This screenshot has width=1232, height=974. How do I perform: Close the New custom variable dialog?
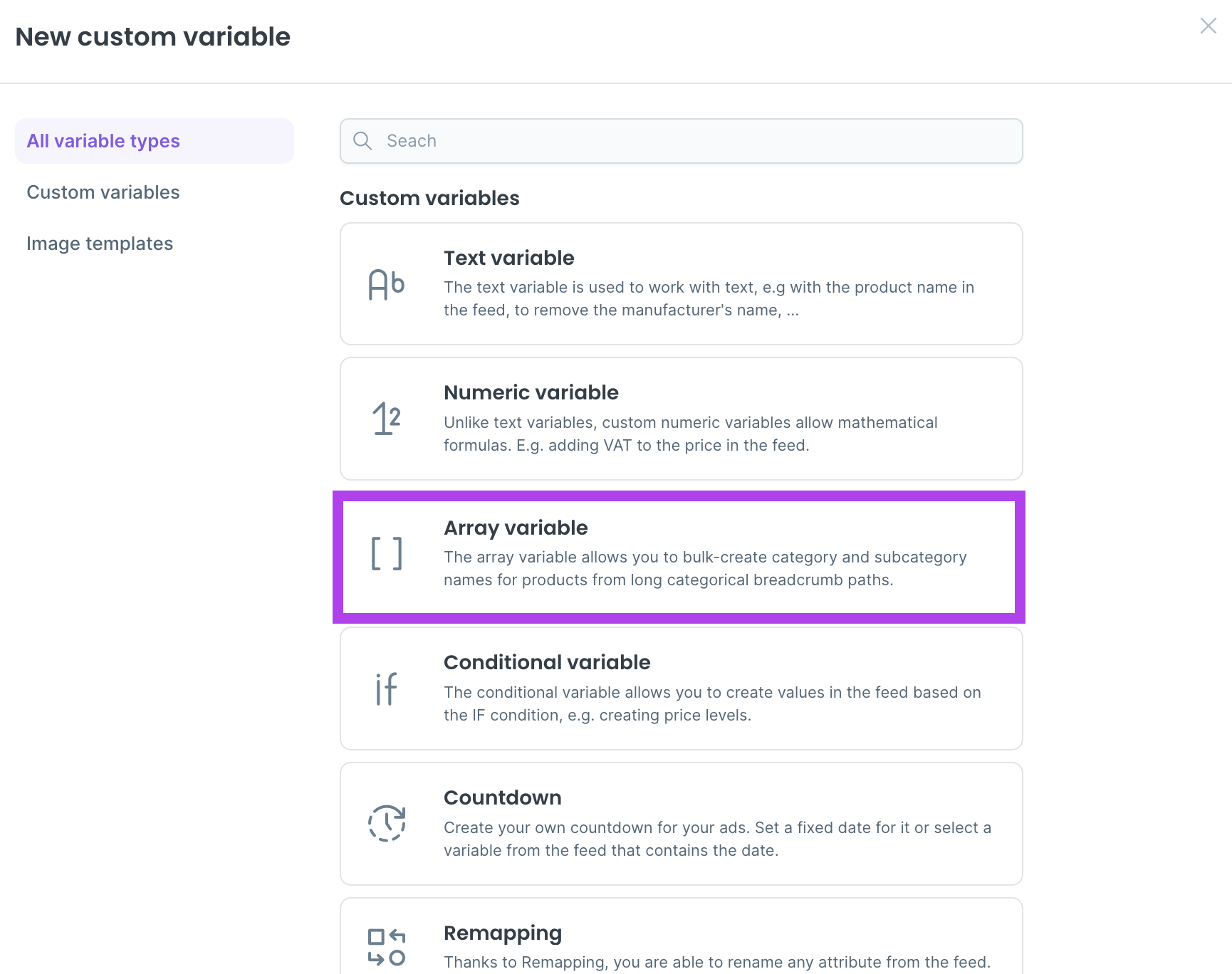point(1208,26)
